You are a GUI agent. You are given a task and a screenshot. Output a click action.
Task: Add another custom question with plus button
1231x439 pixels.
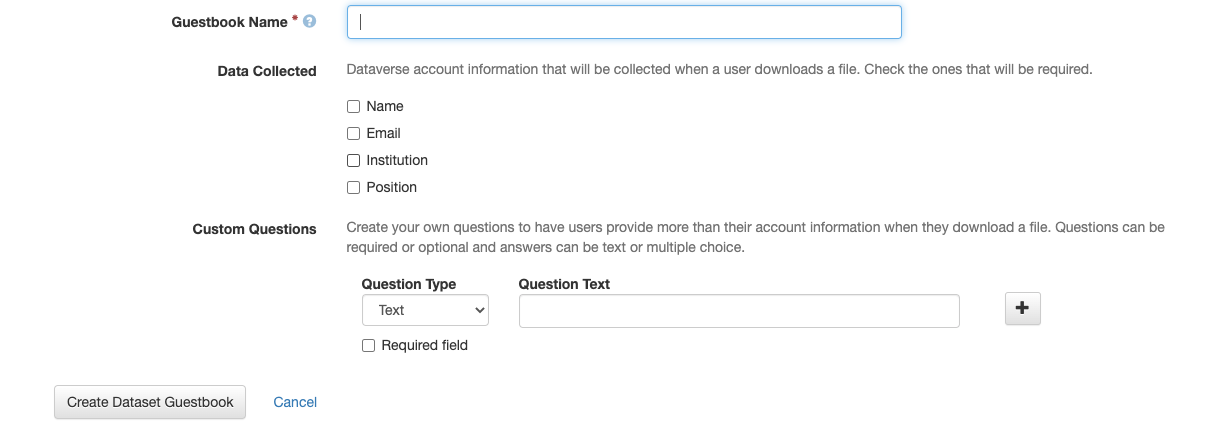pos(1022,309)
